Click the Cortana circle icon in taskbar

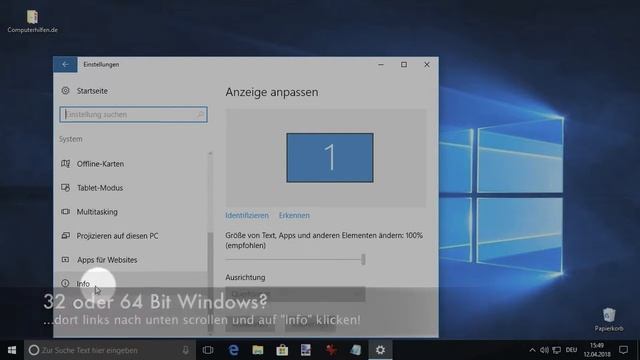tap(34, 350)
